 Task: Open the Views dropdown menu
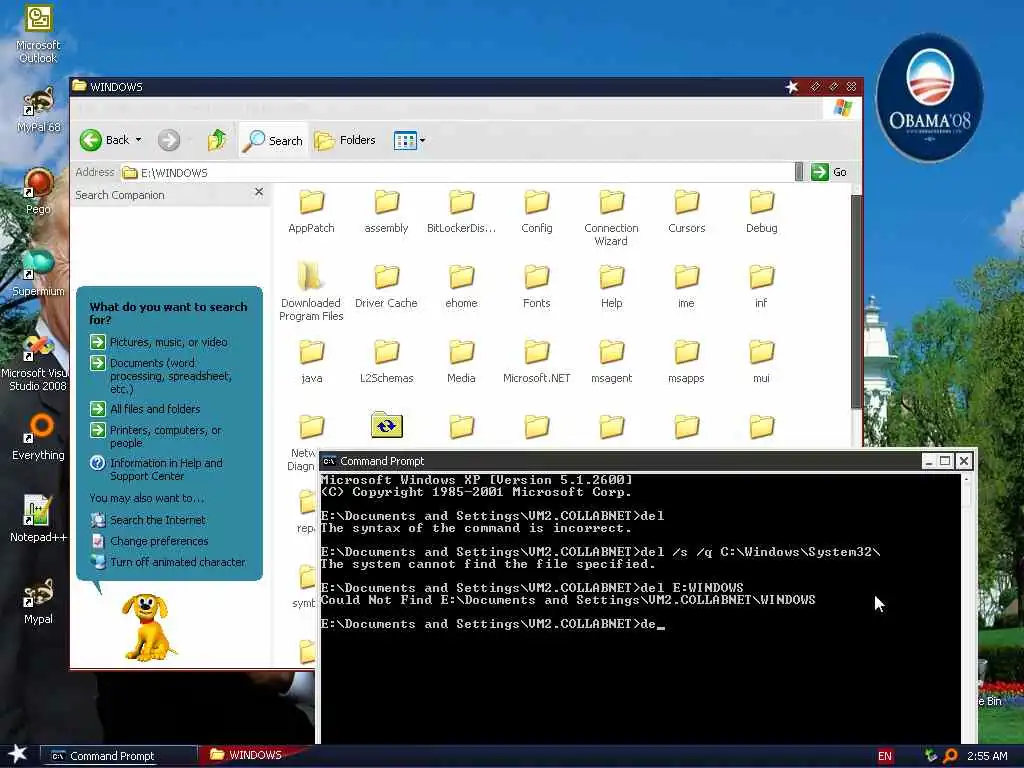tap(409, 140)
